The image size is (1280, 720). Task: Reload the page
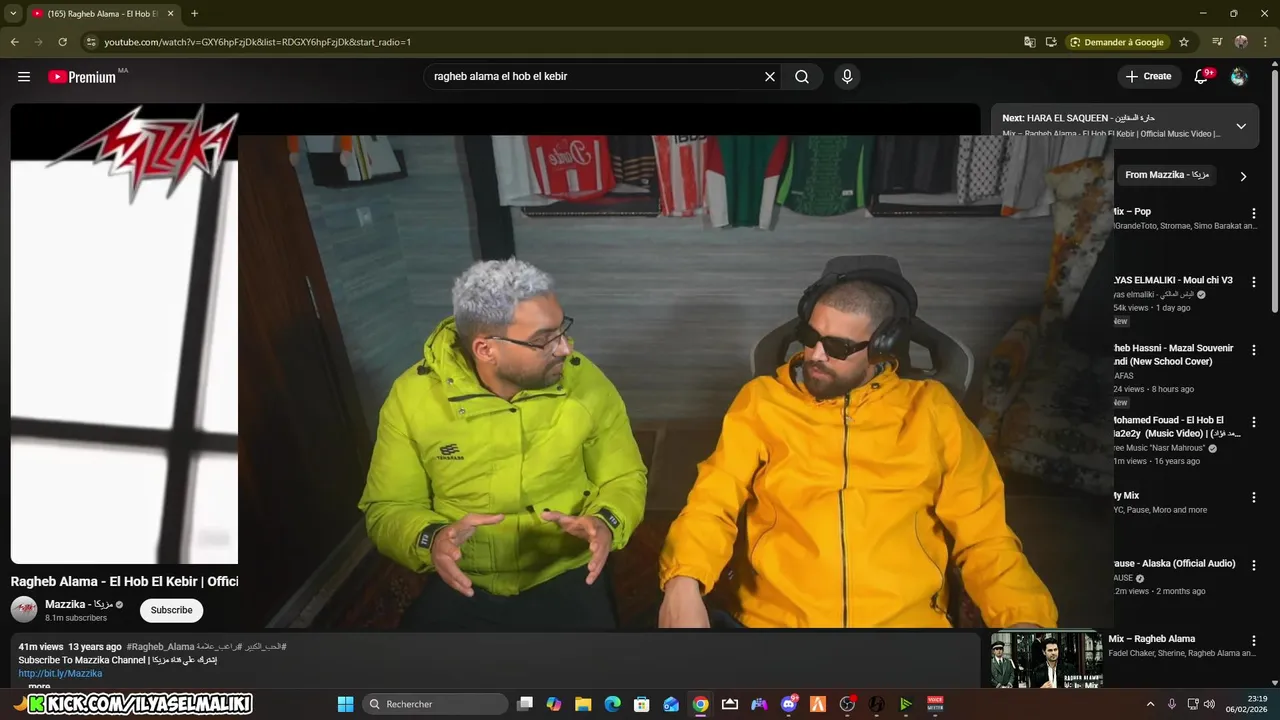[62, 42]
